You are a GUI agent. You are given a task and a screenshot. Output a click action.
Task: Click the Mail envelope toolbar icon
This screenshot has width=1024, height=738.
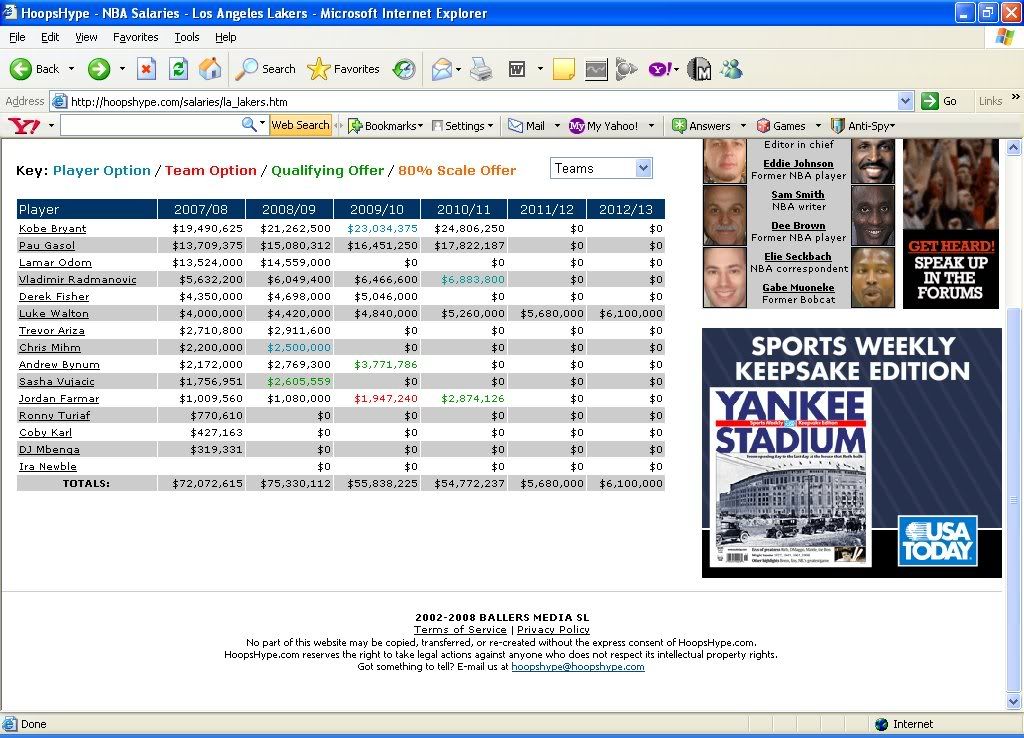(442, 69)
